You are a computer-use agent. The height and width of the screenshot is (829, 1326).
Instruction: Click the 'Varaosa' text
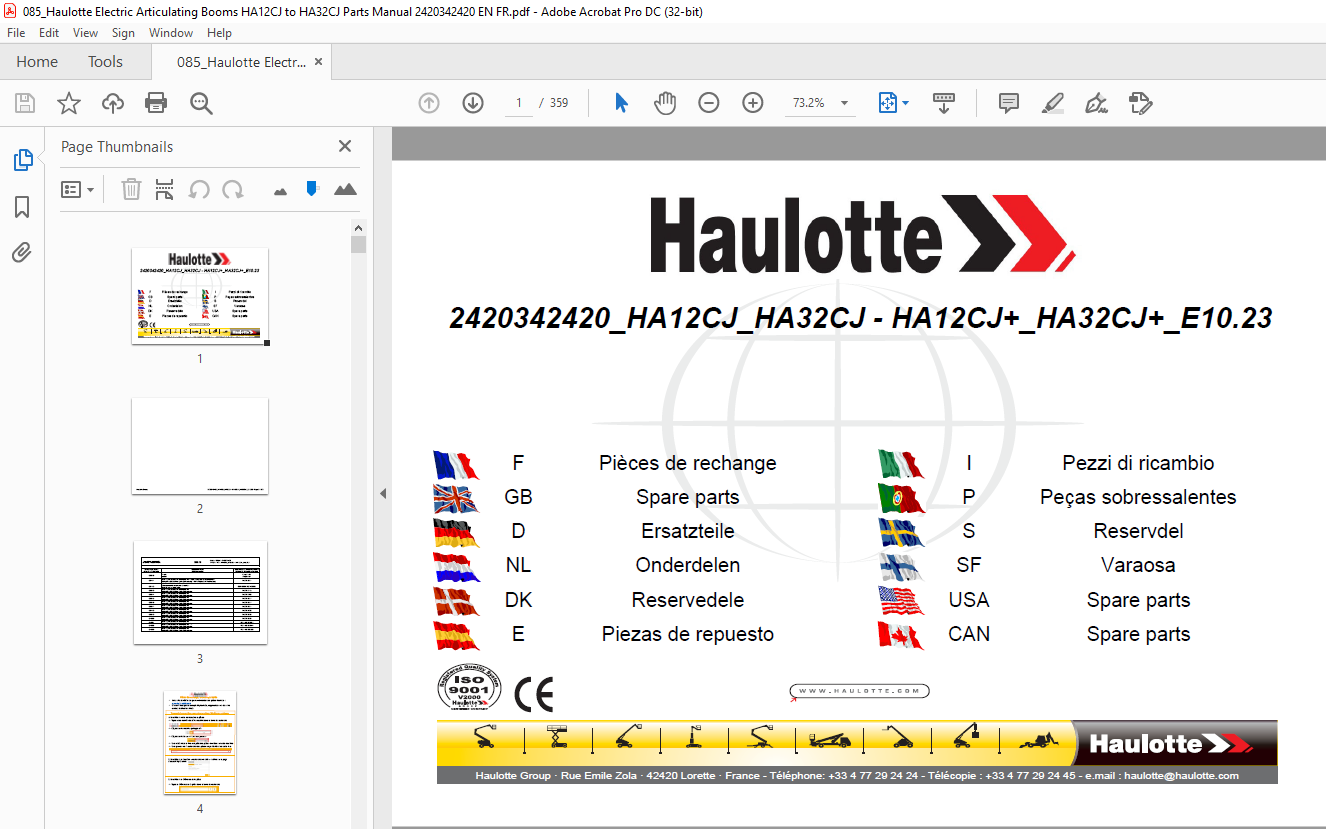coord(1138,565)
